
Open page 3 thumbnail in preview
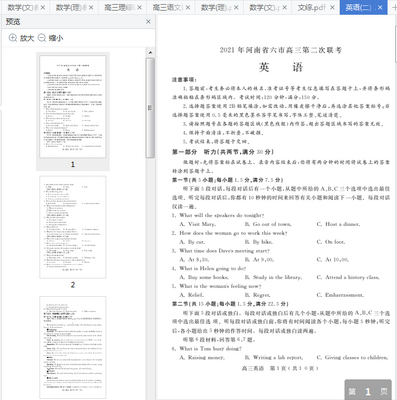[73, 347]
